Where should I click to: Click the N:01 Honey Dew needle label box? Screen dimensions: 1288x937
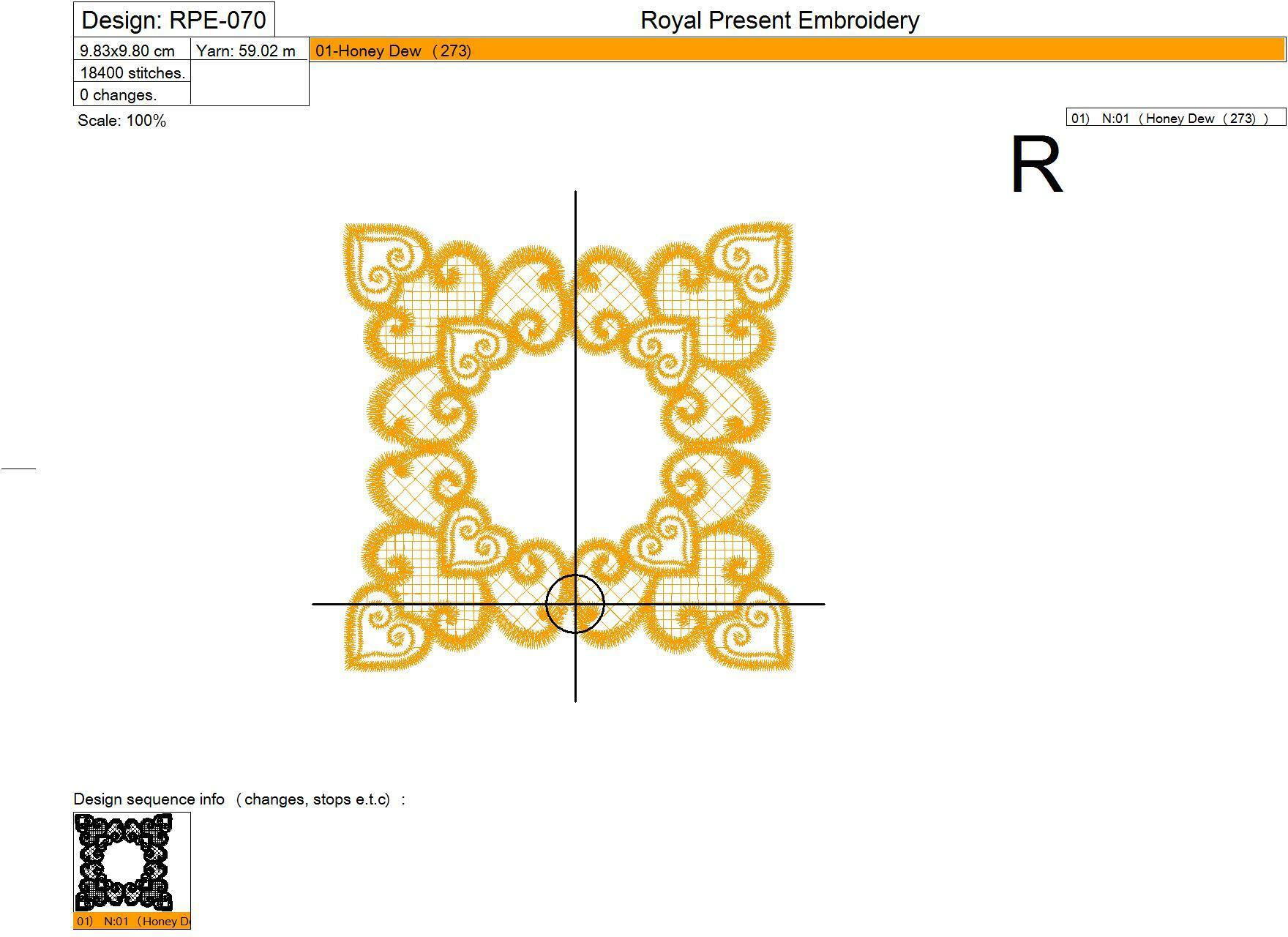[1176, 118]
